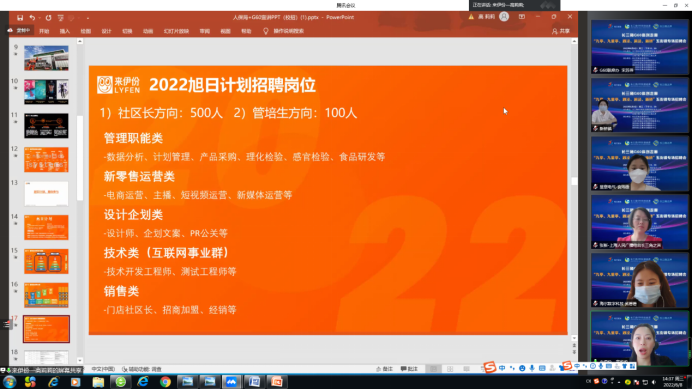Click the slide title 2022旭日计划招聘岗位
Screen dimensions: 693x390
click(232, 85)
